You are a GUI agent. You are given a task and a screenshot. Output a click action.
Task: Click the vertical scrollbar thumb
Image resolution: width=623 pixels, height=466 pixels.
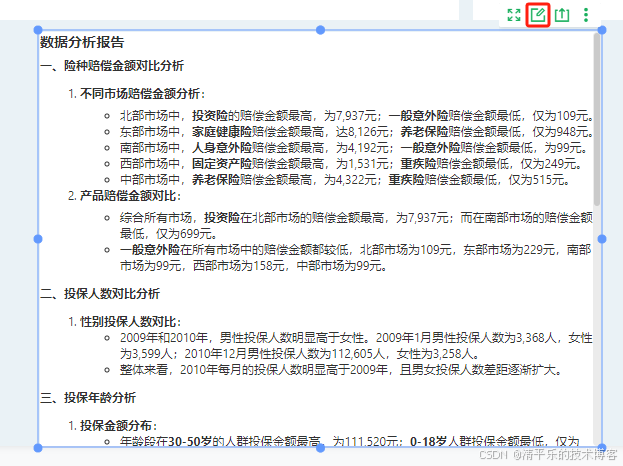pyautogui.click(x=596, y=119)
